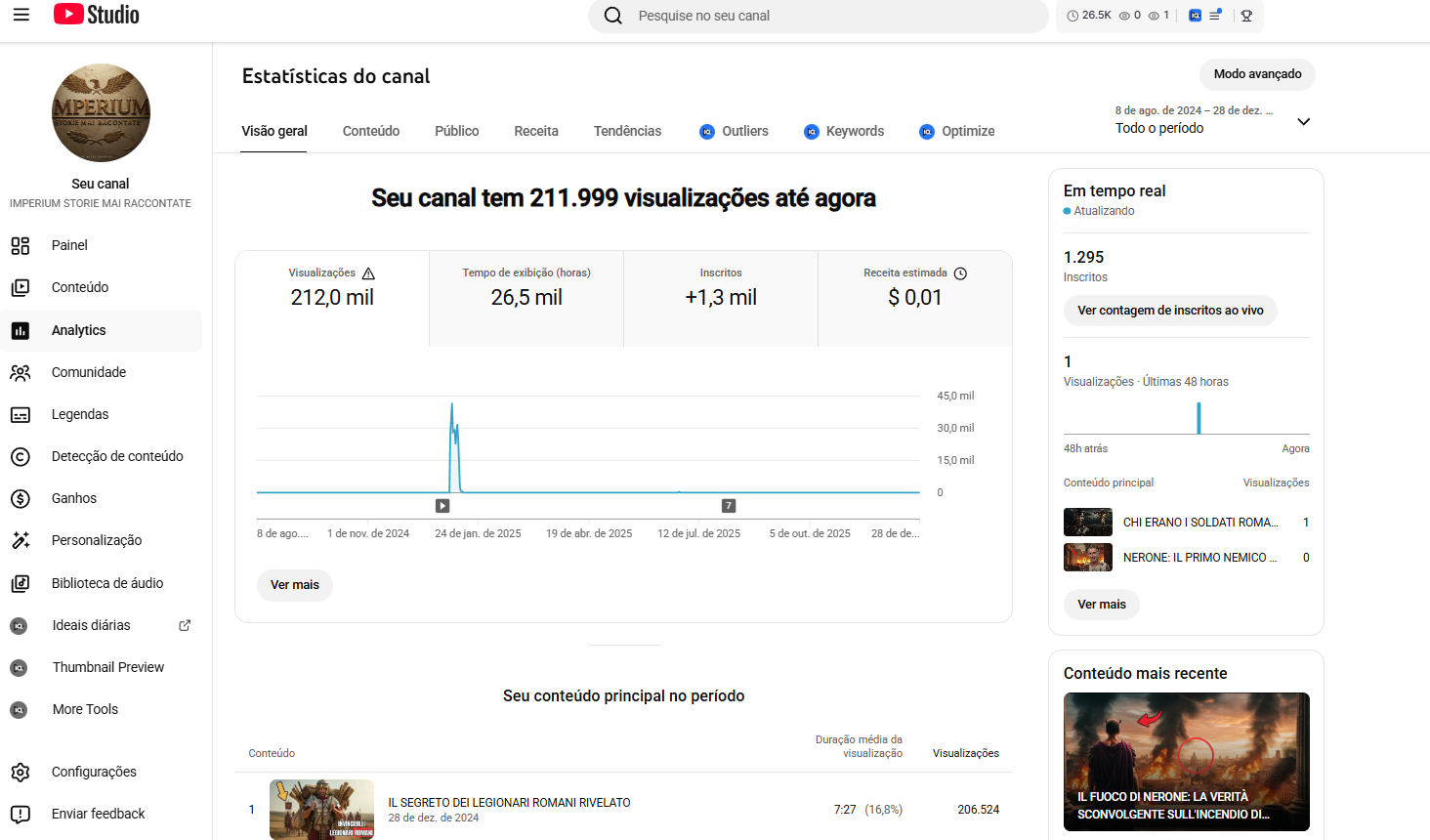Click the Analytics bar-chart sidebar icon

click(21, 330)
